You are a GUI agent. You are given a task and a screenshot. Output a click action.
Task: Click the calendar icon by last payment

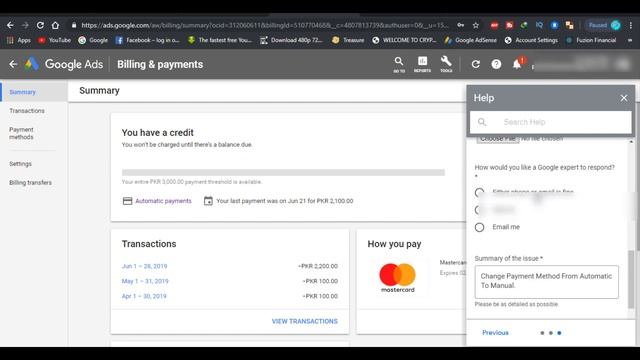208,201
